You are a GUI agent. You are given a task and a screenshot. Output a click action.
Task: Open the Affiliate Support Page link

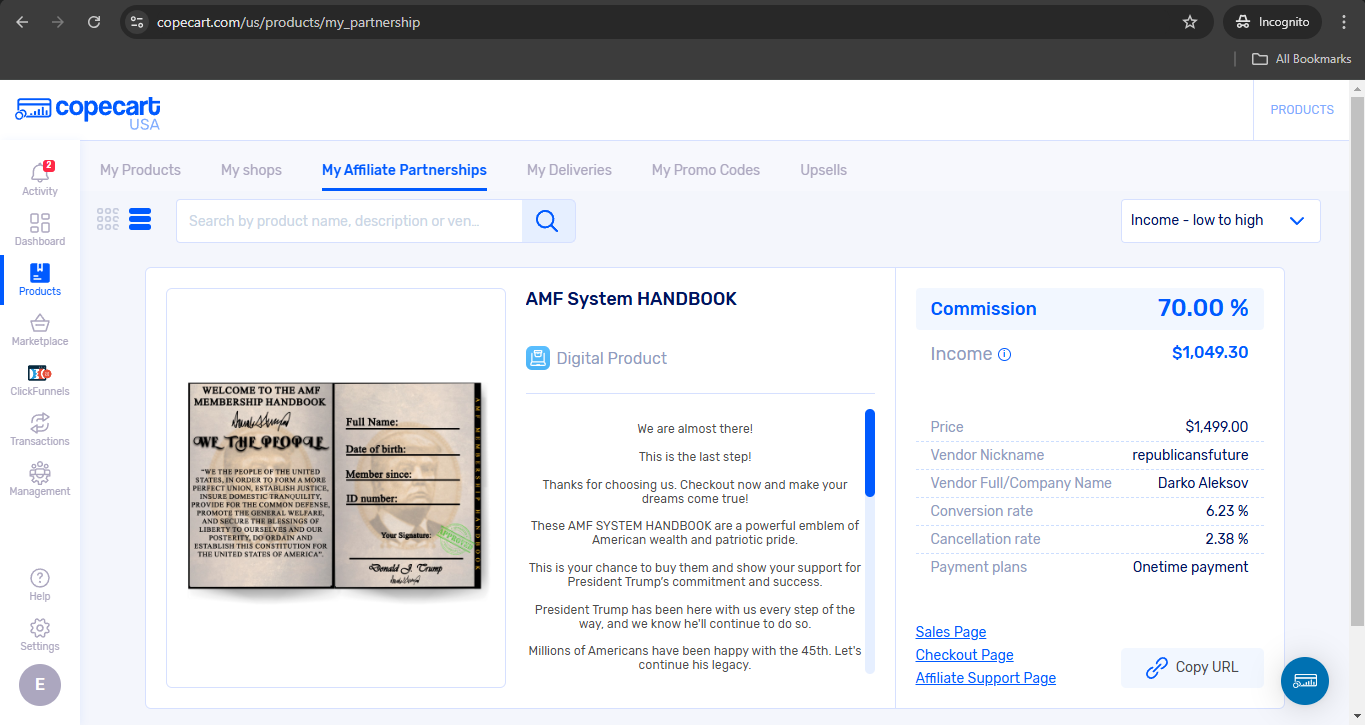pyautogui.click(x=985, y=678)
